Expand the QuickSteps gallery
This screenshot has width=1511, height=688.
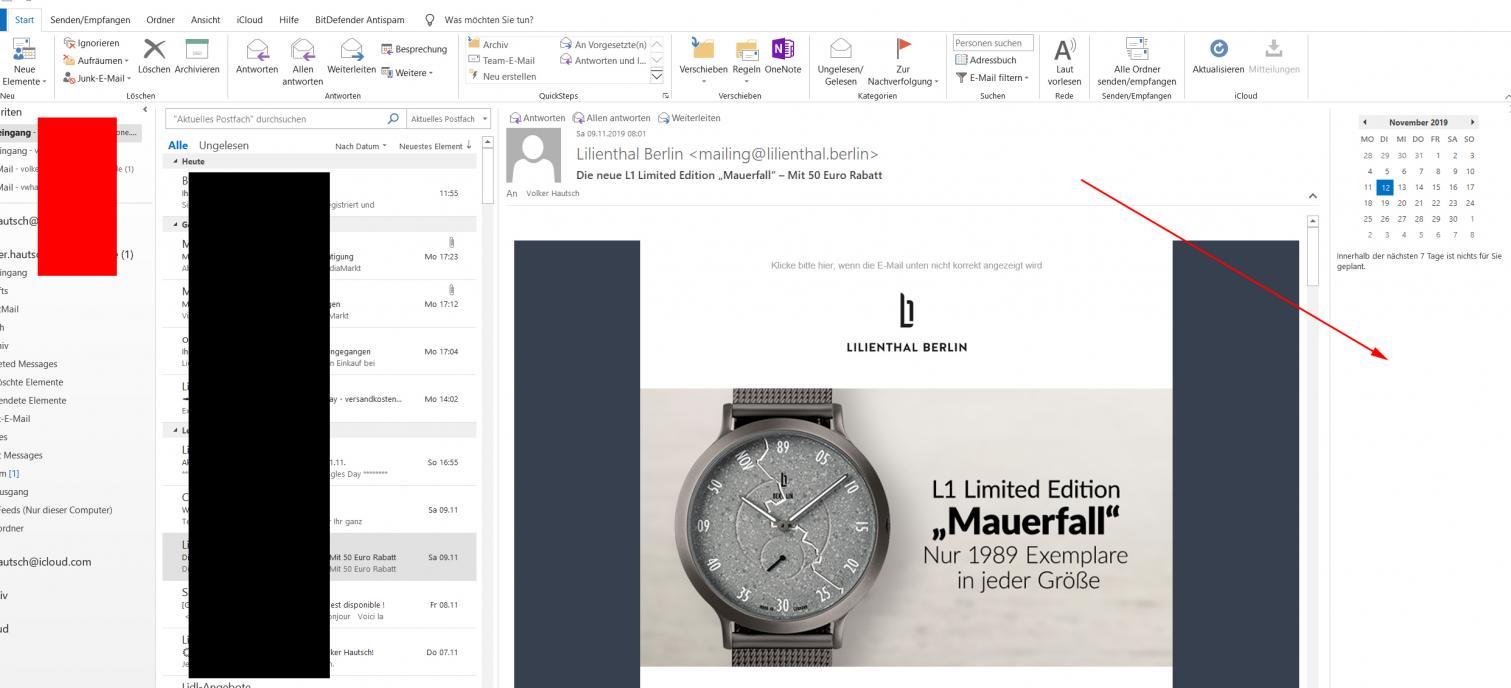click(x=657, y=76)
